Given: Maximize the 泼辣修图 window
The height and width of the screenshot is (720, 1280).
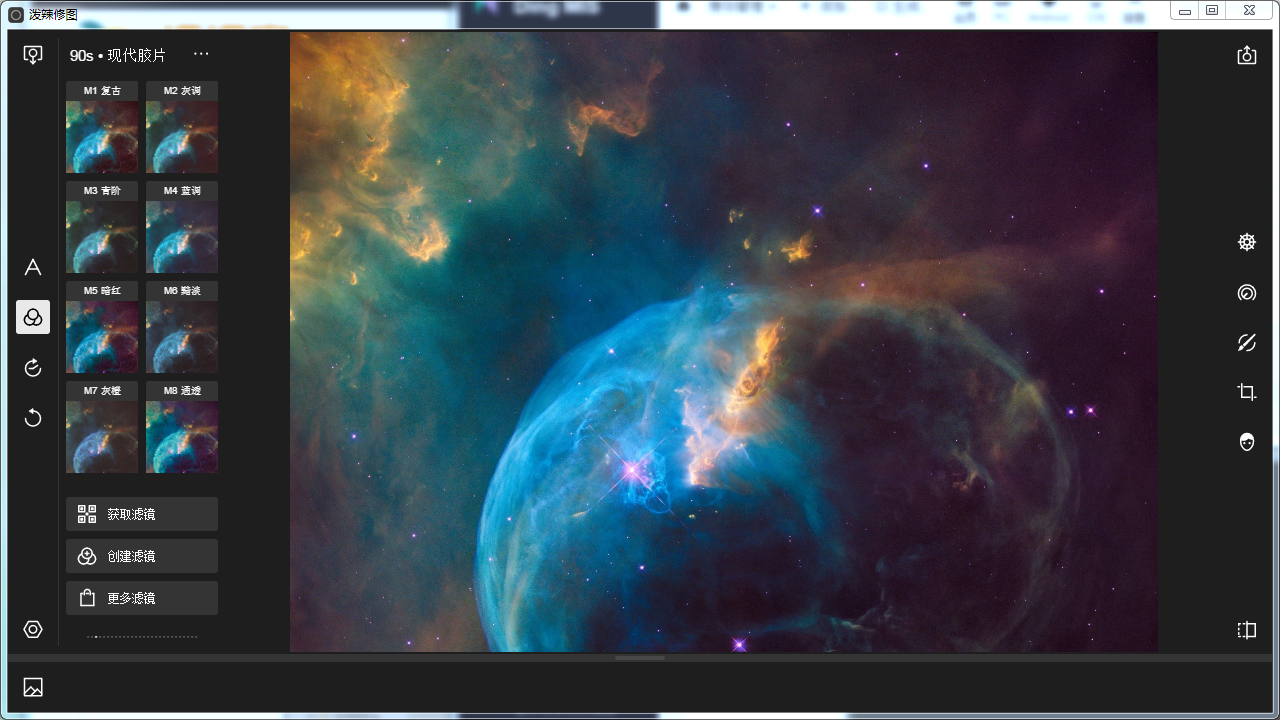Looking at the screenshot, I should click(x=1212, y=11).
